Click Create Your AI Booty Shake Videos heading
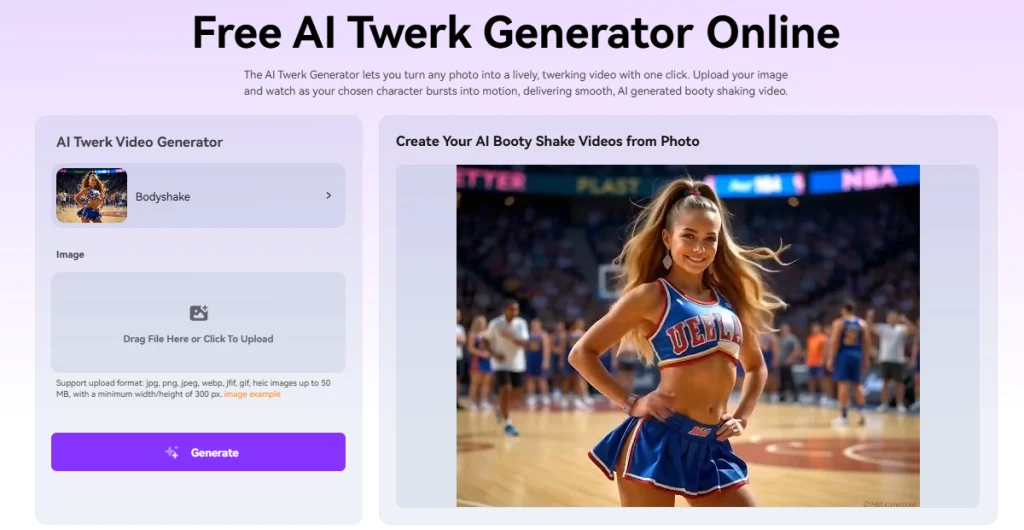This screenshot has height=530, width=1024. click(547, 141)
